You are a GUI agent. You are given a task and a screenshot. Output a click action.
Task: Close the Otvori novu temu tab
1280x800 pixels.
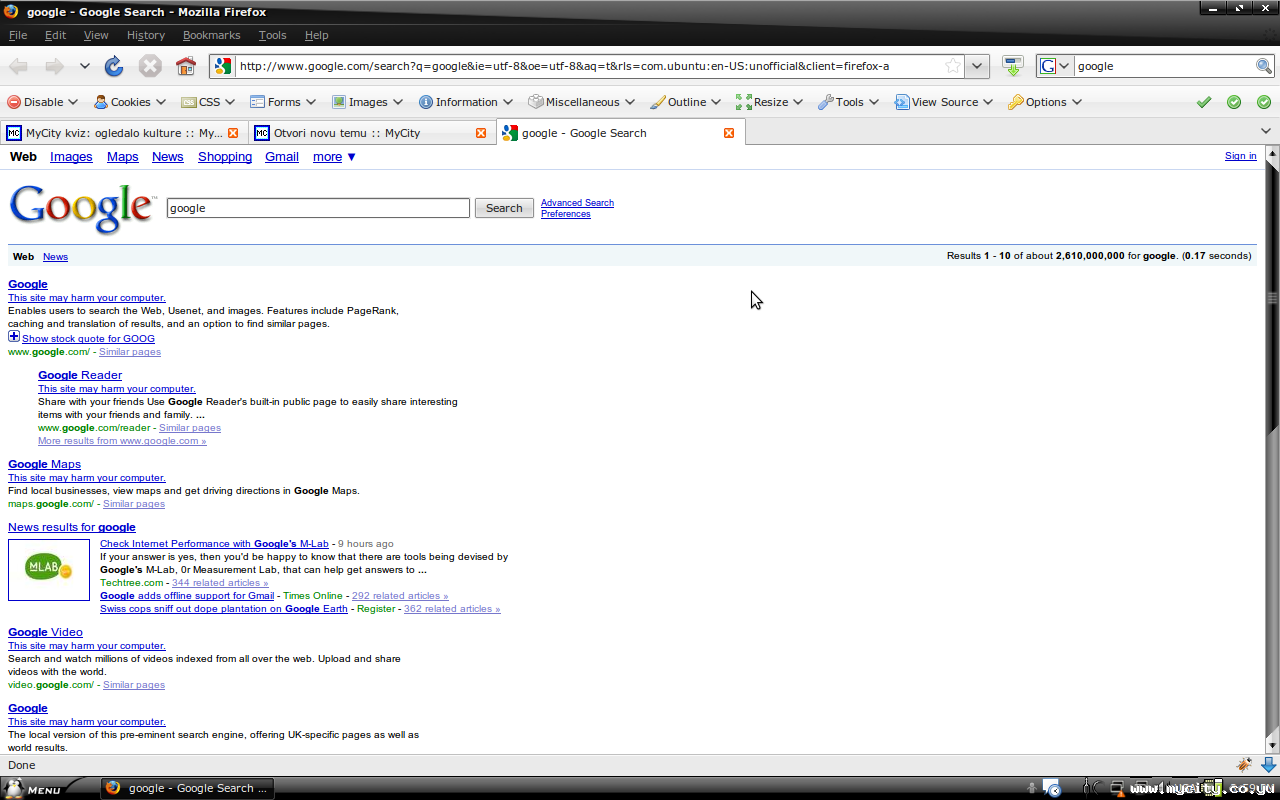pos(481,133)
